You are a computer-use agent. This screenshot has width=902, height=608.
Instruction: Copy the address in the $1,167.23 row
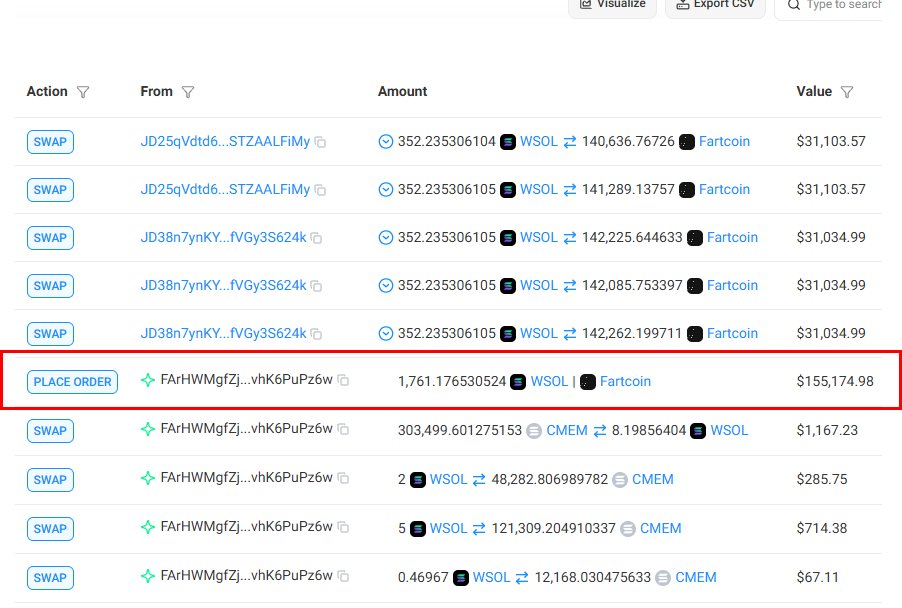[x=343, y=429]
